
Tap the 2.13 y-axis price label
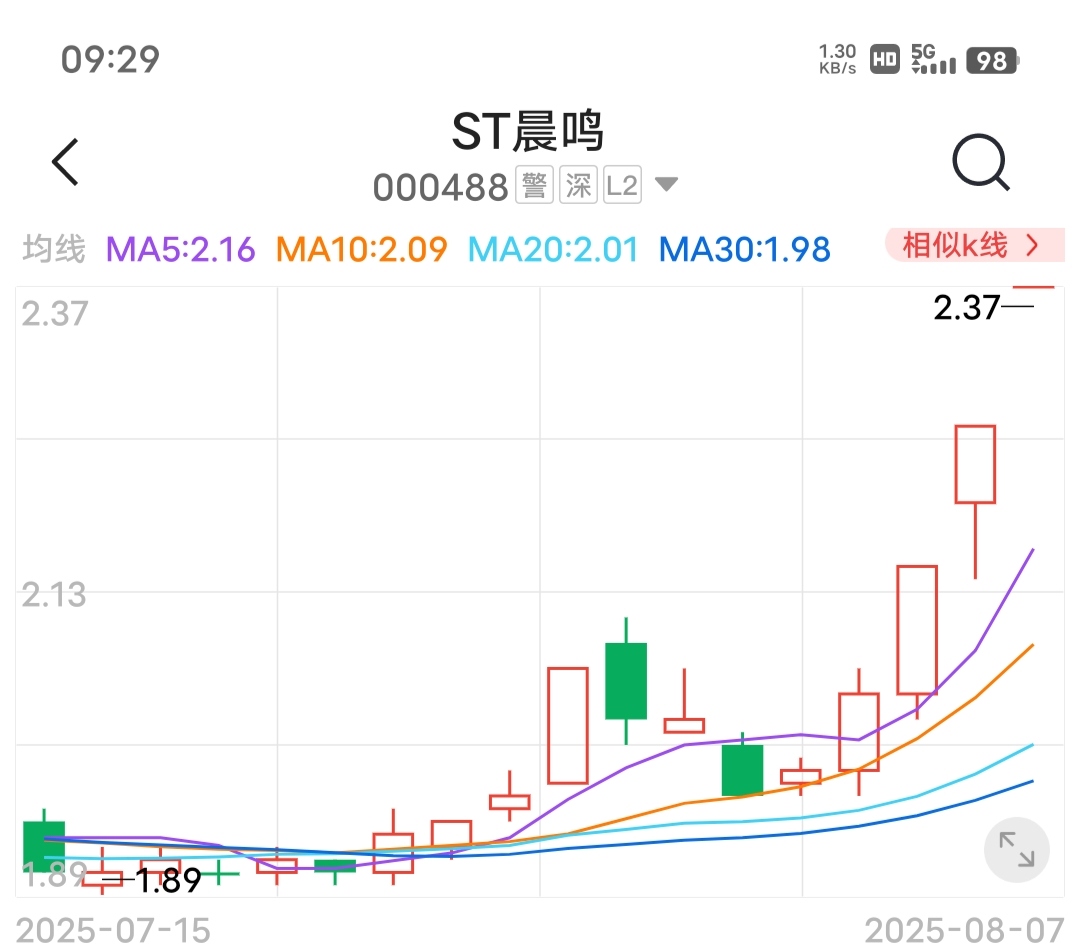54,595
